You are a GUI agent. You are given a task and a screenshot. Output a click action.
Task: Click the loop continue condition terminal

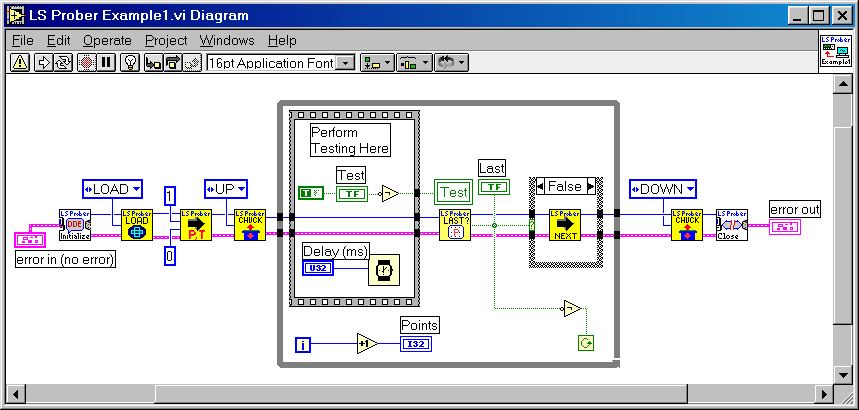pyautogui.click(x=586, y=343)
